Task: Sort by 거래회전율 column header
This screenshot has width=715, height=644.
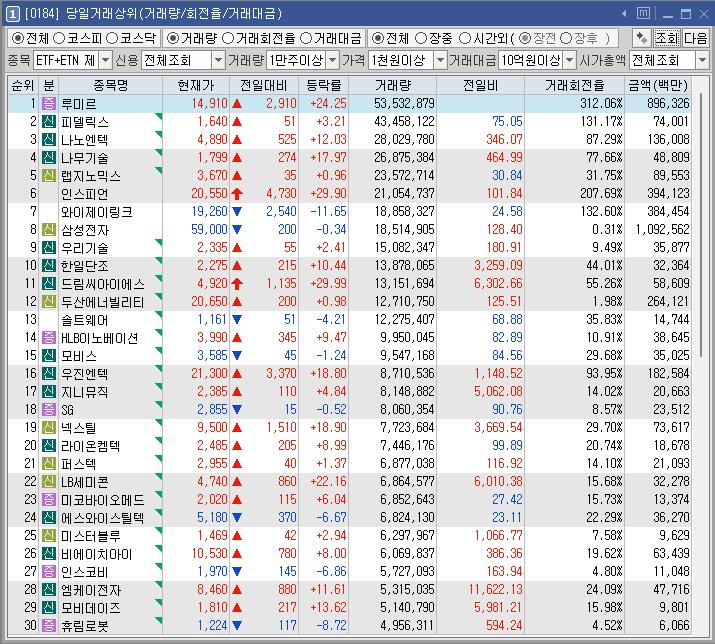Action: pyautogui.click(x=575, y=85)
